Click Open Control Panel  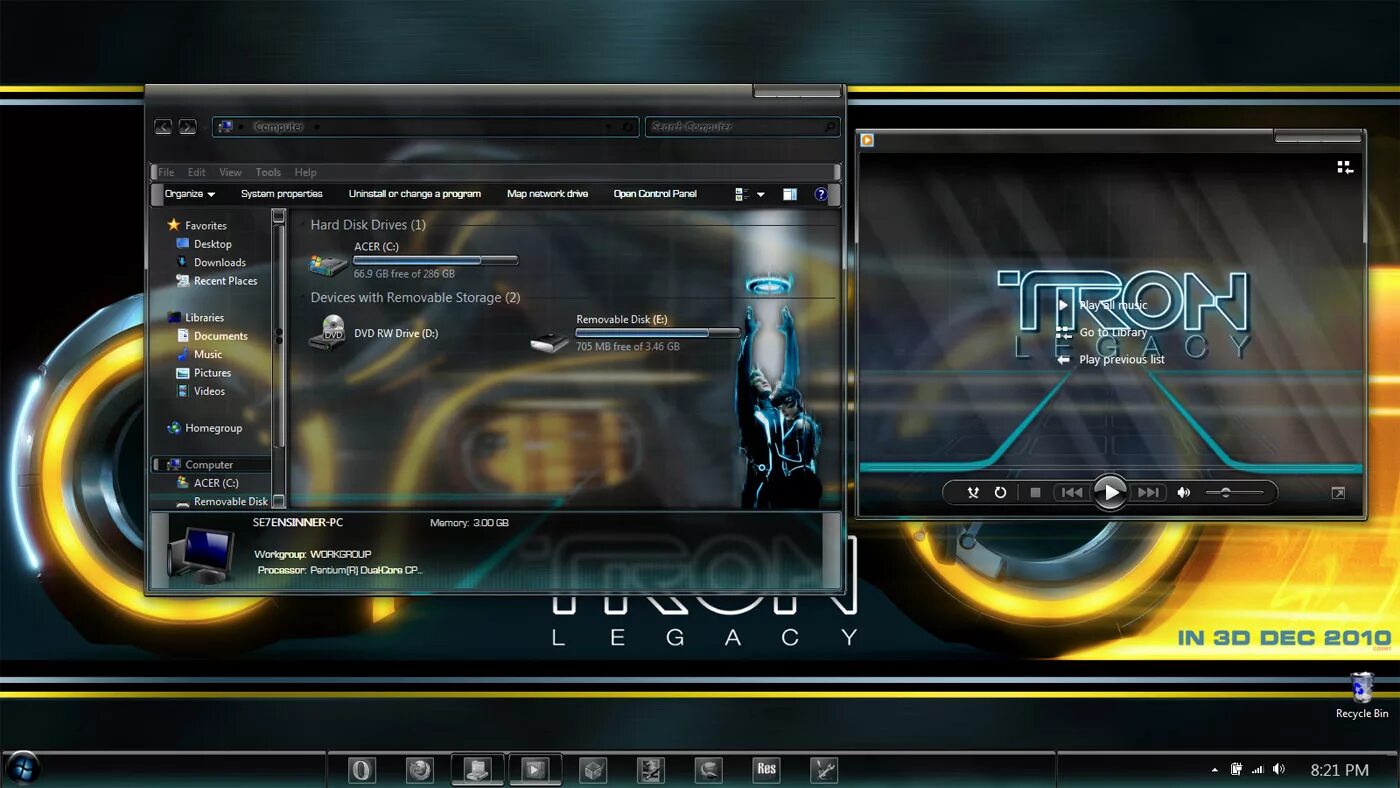[x=655, y=194]
